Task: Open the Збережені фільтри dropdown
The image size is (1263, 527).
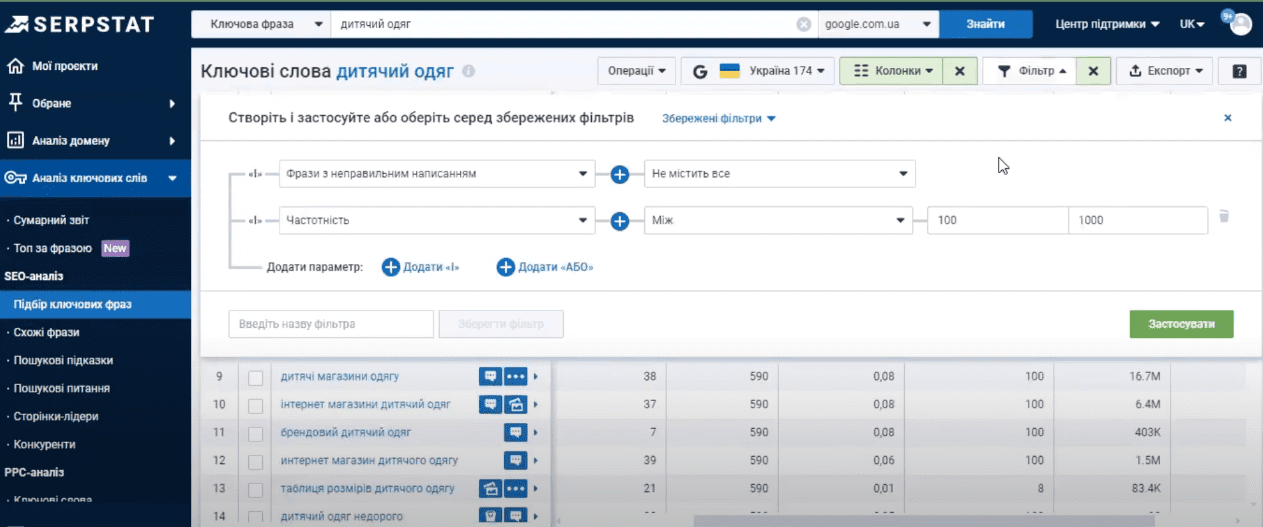Action: coord(719,118)
